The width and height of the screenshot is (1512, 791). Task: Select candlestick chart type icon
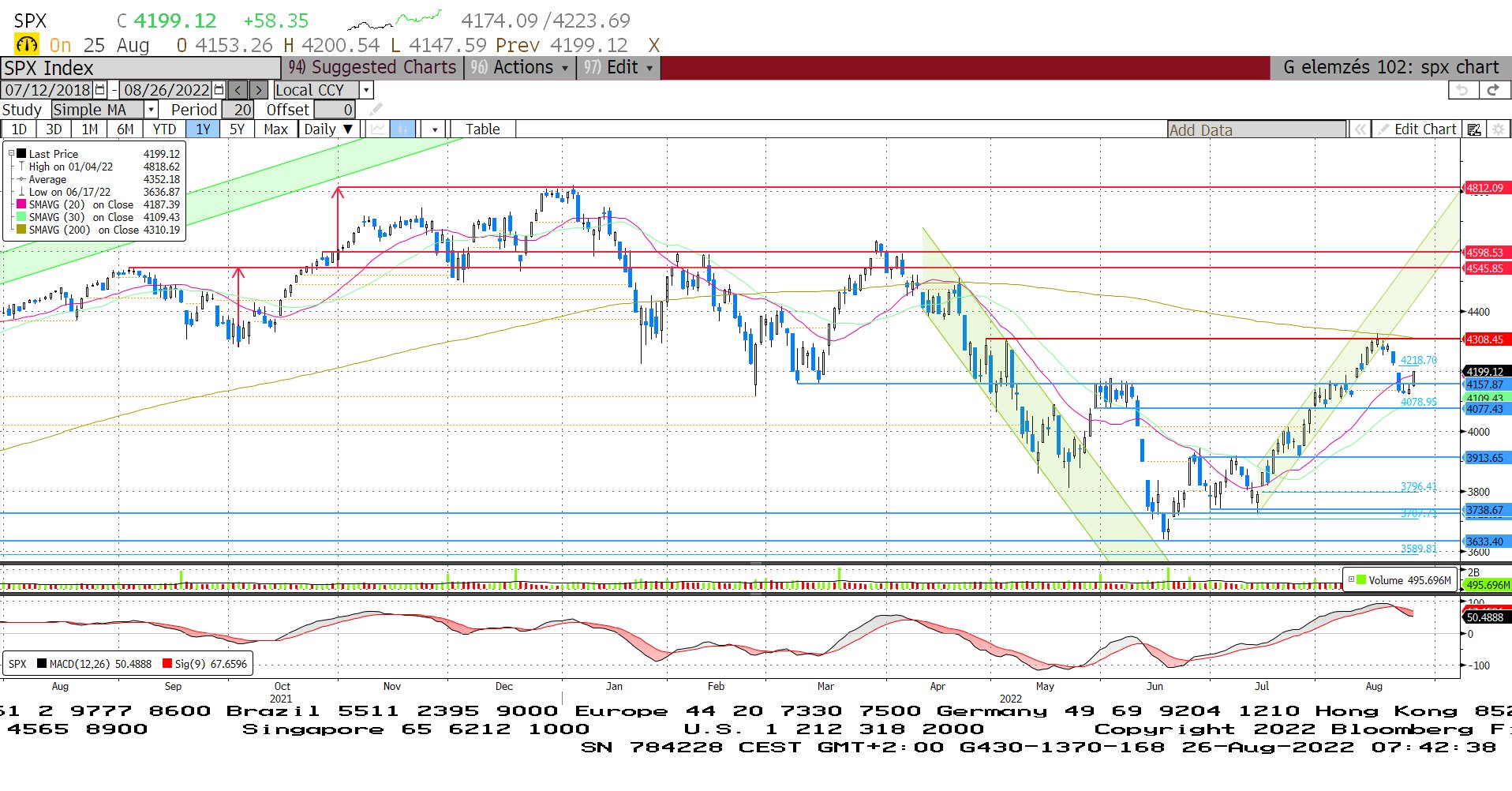click(x=402, y=129)
